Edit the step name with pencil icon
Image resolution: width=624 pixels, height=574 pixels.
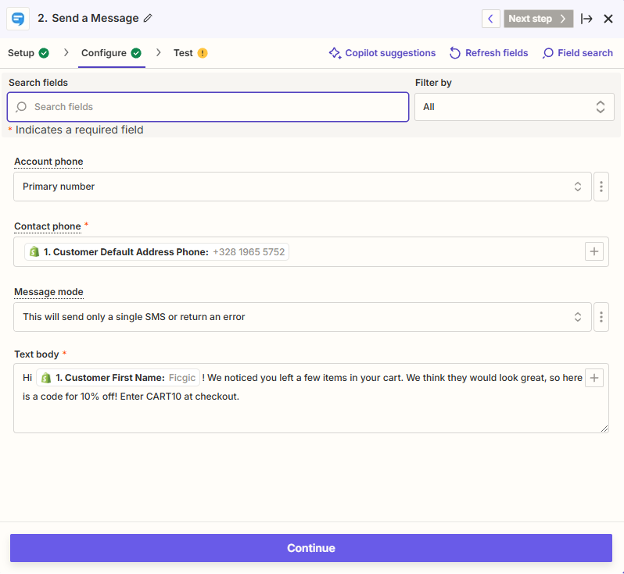[148, 18]
